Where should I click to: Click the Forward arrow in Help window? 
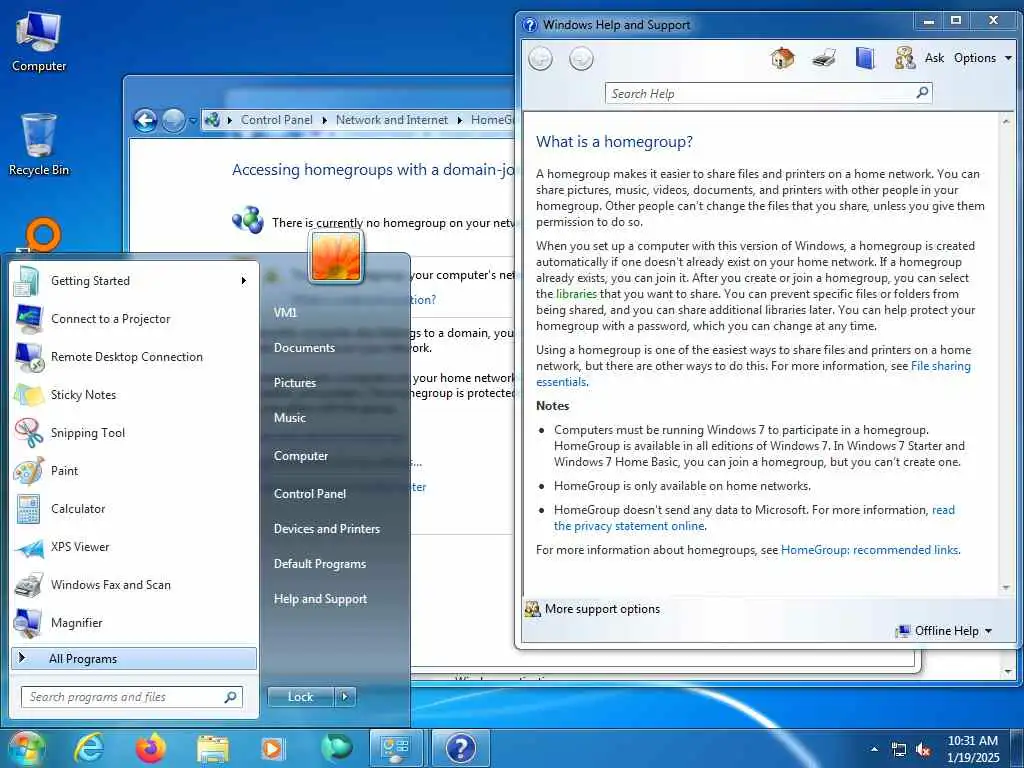coord(581,59)
